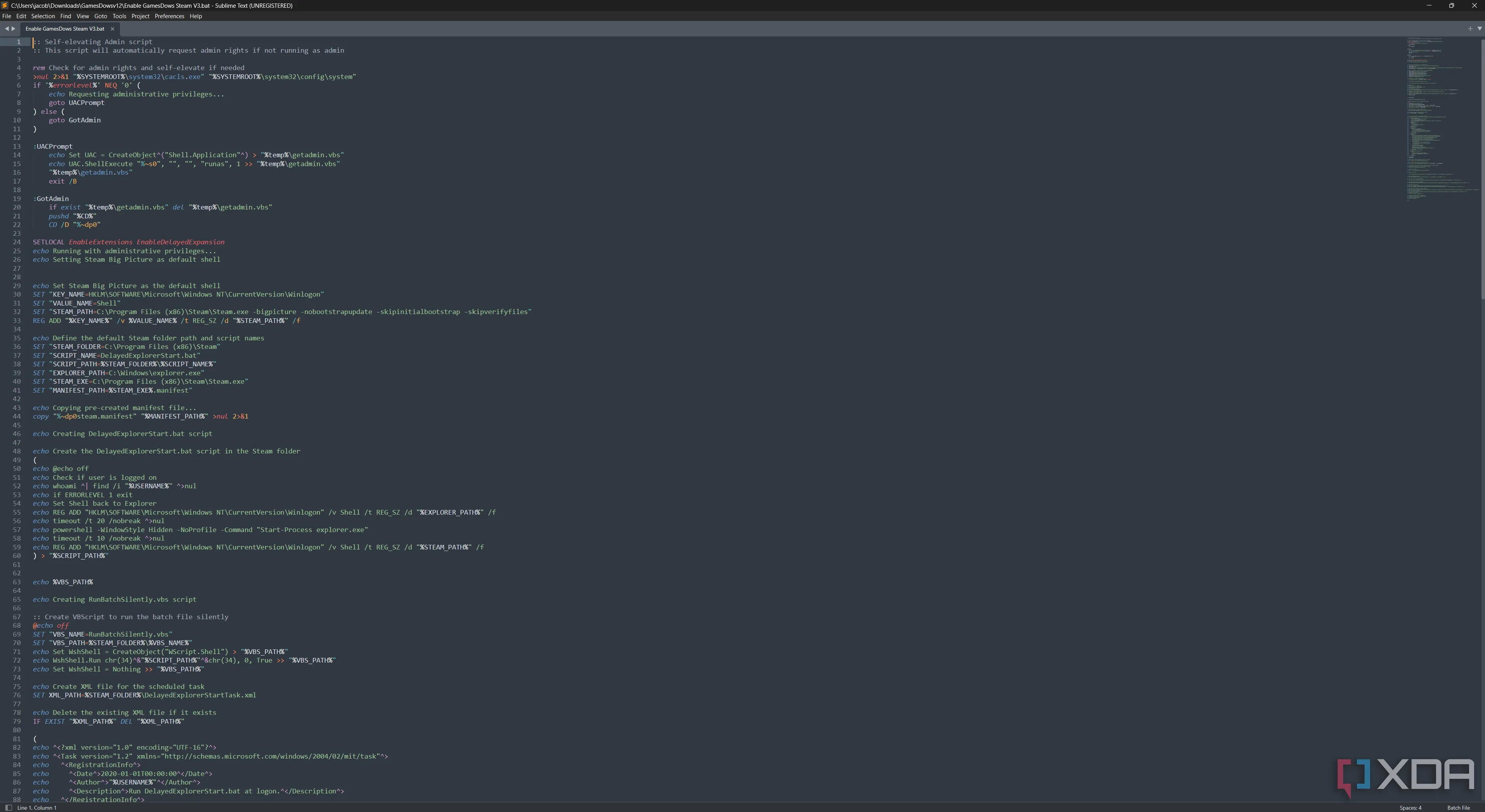Viewport: 1485px width, 812px height.
Task: Click 'Check if user is logged on' on line 51
Action: 104,477
